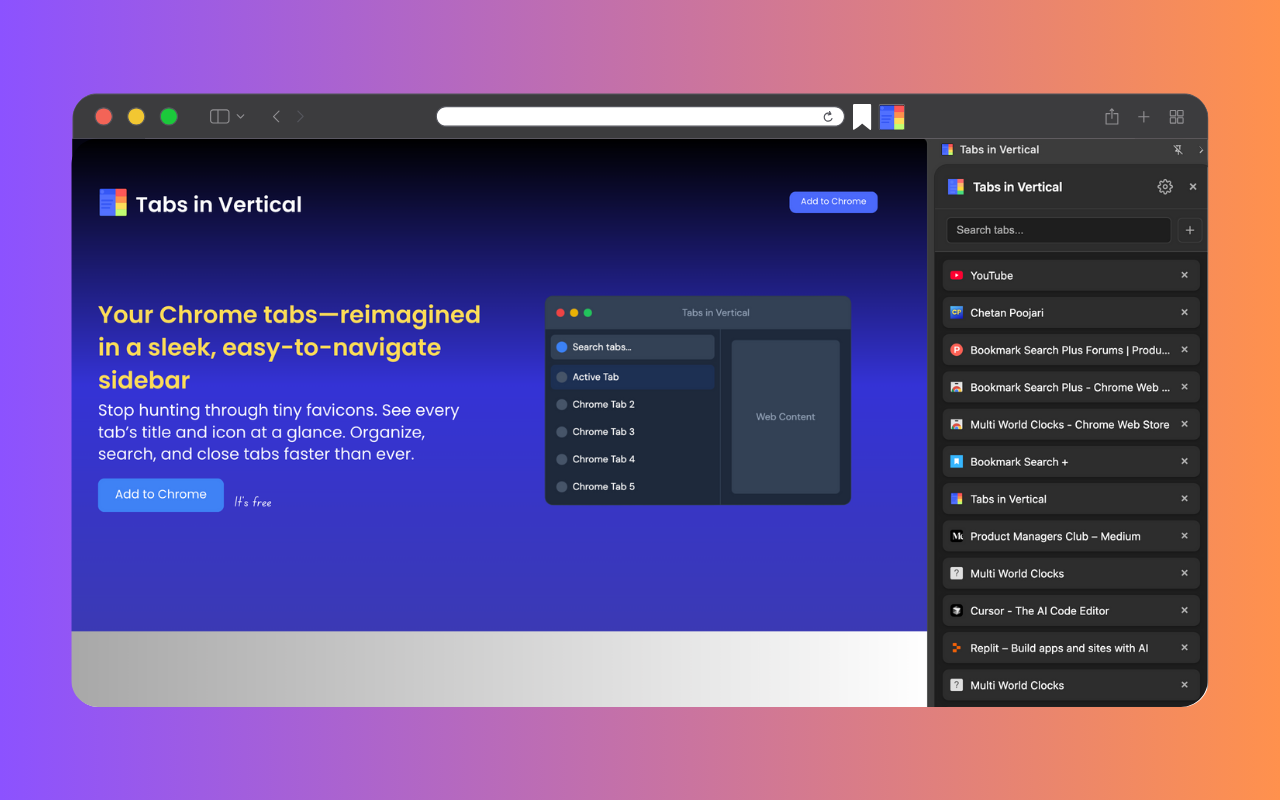The width and height of the screenshot is (1280, 800).
Task: Select the Bookmark Search Plus - Chrome Web tab
Action: [1071, 387]
